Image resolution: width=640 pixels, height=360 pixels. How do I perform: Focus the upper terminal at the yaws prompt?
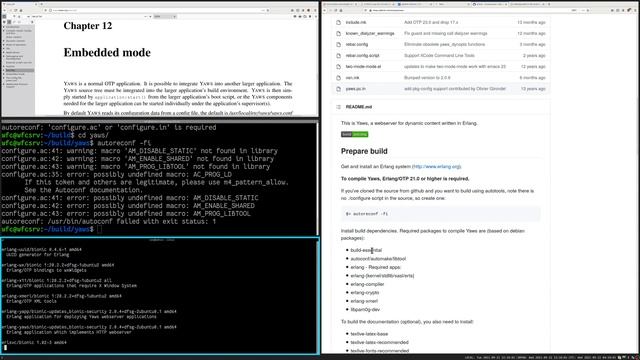pyautogui.click(x=100, y=229)
